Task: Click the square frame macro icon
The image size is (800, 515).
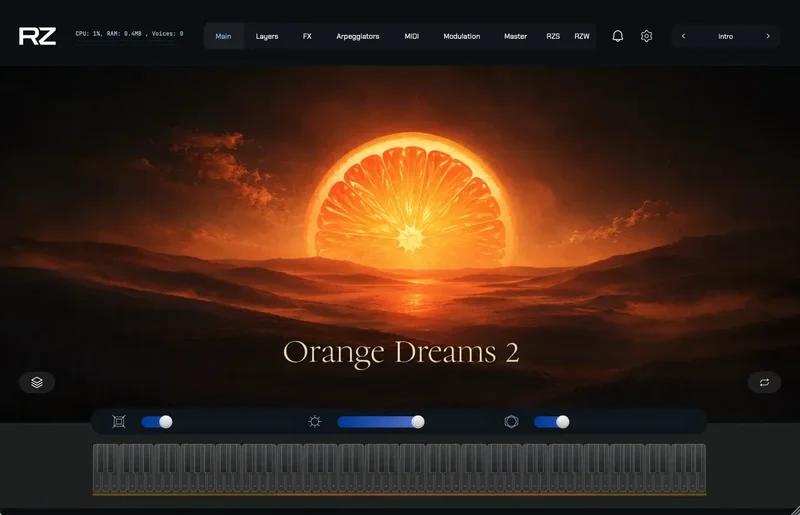Action: [x=119, y=422]
